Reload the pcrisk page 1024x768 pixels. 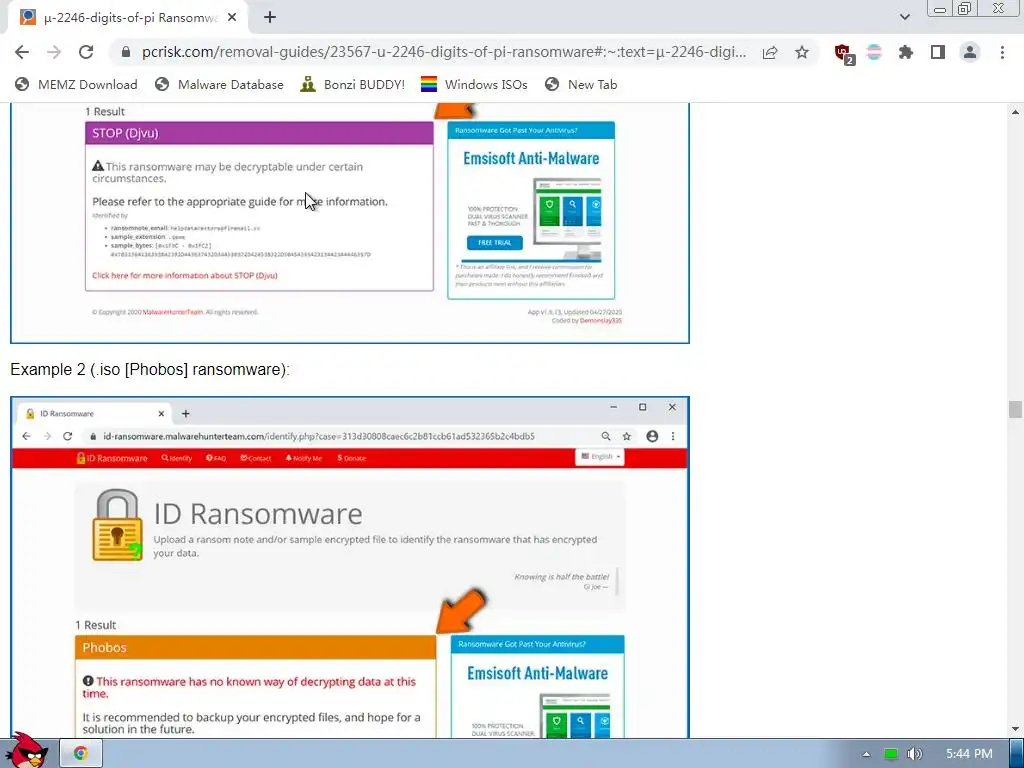86,52
